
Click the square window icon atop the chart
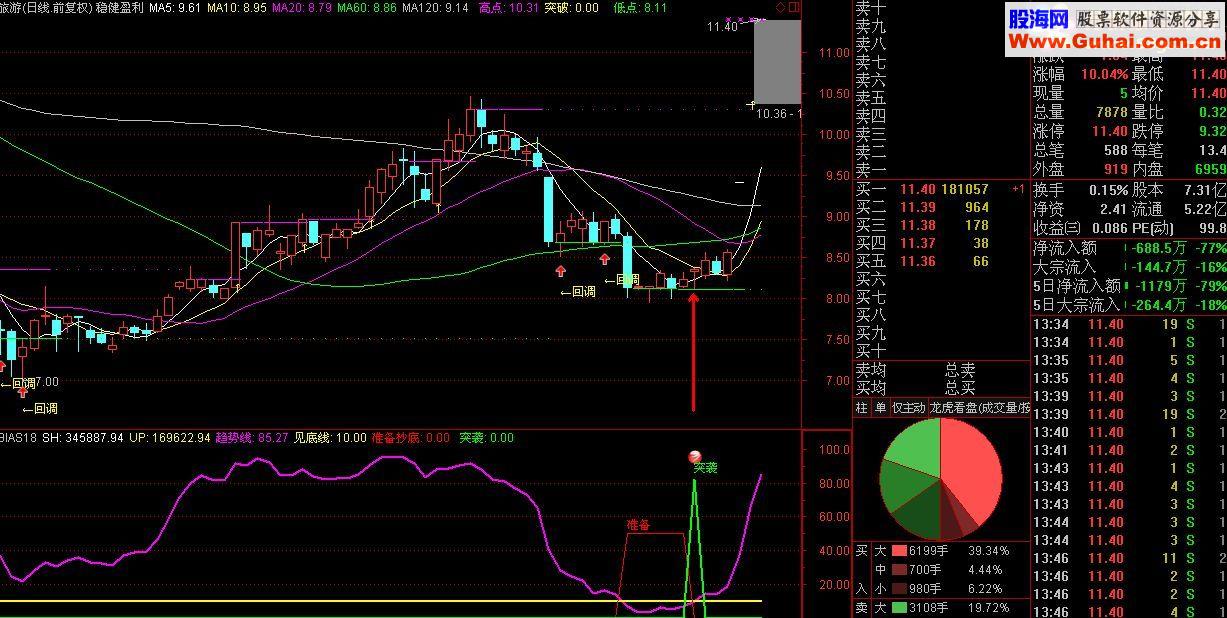[x=794, y=8]
